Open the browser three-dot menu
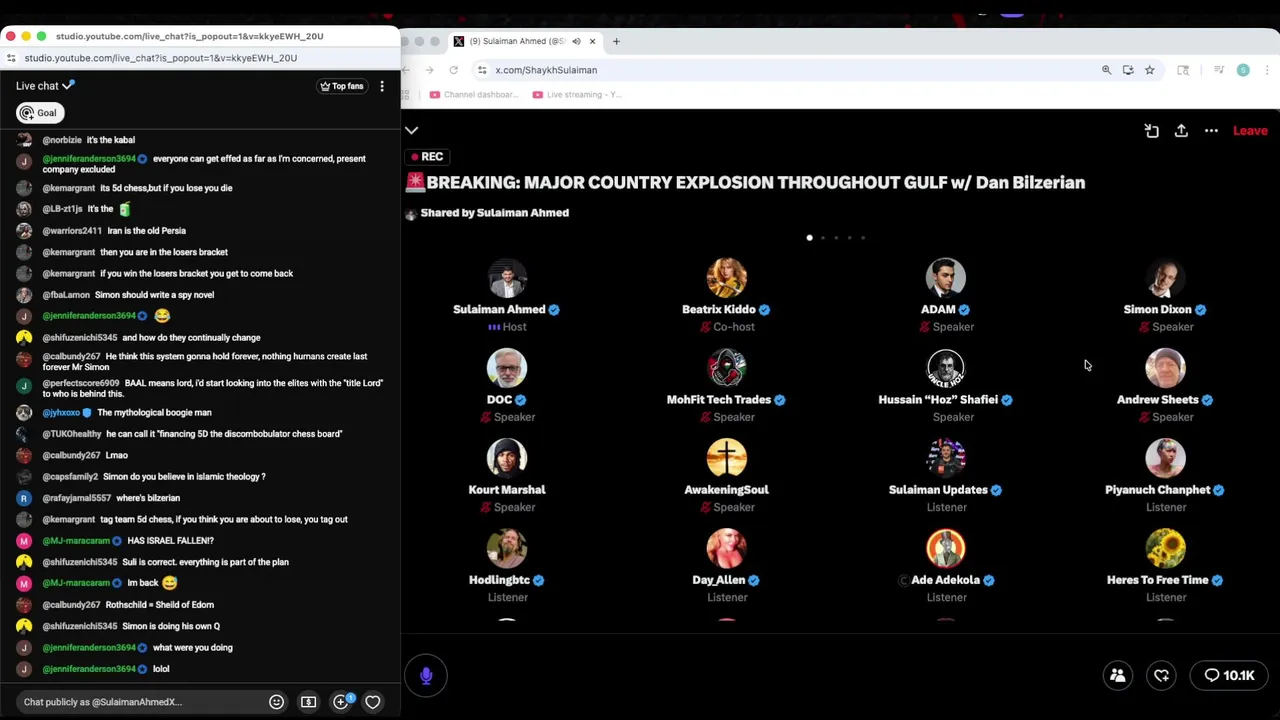The width and height of the screenshot is (1280, 720). tap(1267, 70)
